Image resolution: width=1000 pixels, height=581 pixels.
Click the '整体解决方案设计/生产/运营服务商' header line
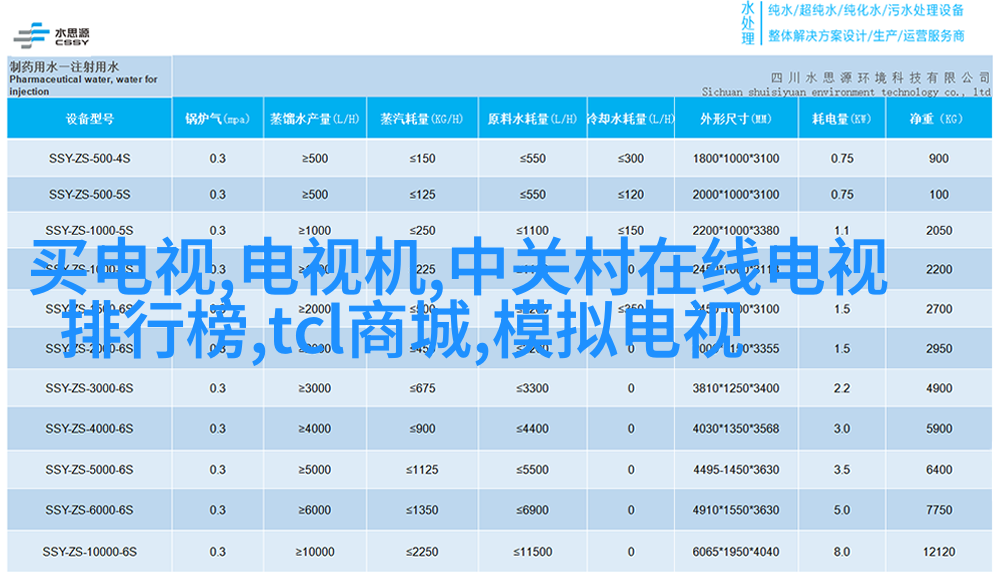point(865,36)
